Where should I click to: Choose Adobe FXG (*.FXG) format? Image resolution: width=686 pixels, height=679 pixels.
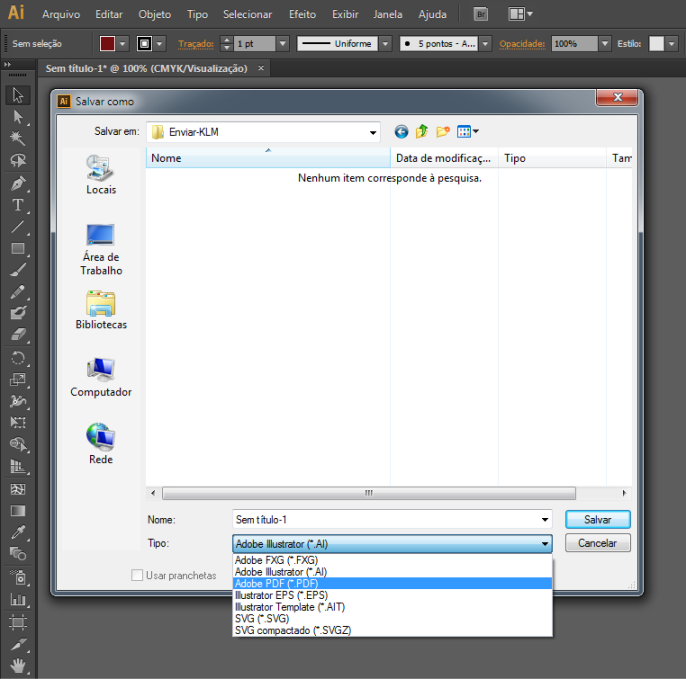[x=392, y=560]
